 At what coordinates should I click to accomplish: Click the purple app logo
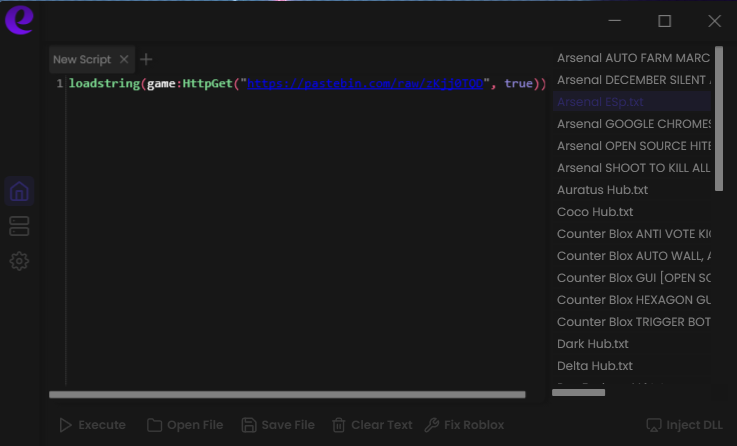point(19,20)
